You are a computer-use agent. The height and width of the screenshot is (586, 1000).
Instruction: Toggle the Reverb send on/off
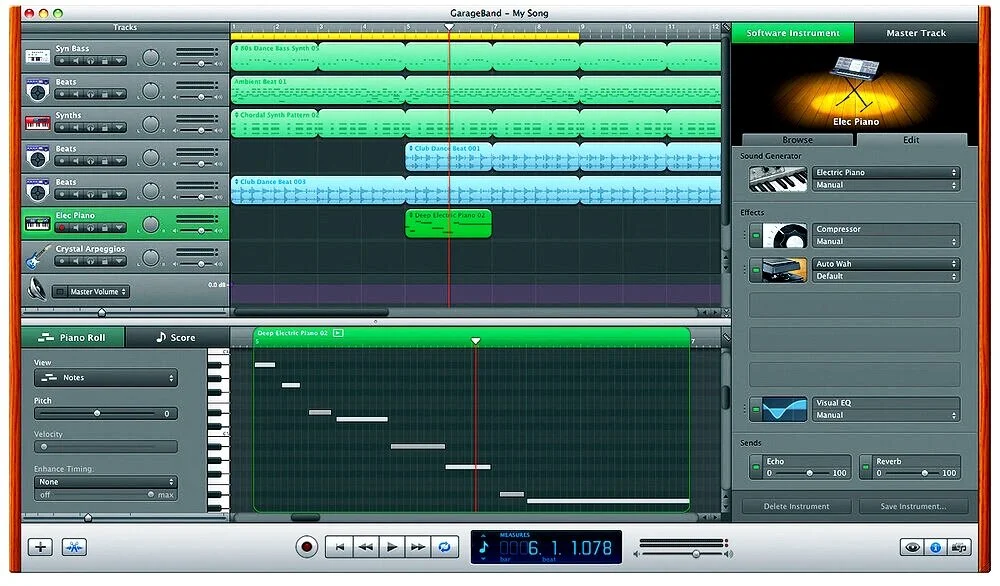(x=865, y=467)
